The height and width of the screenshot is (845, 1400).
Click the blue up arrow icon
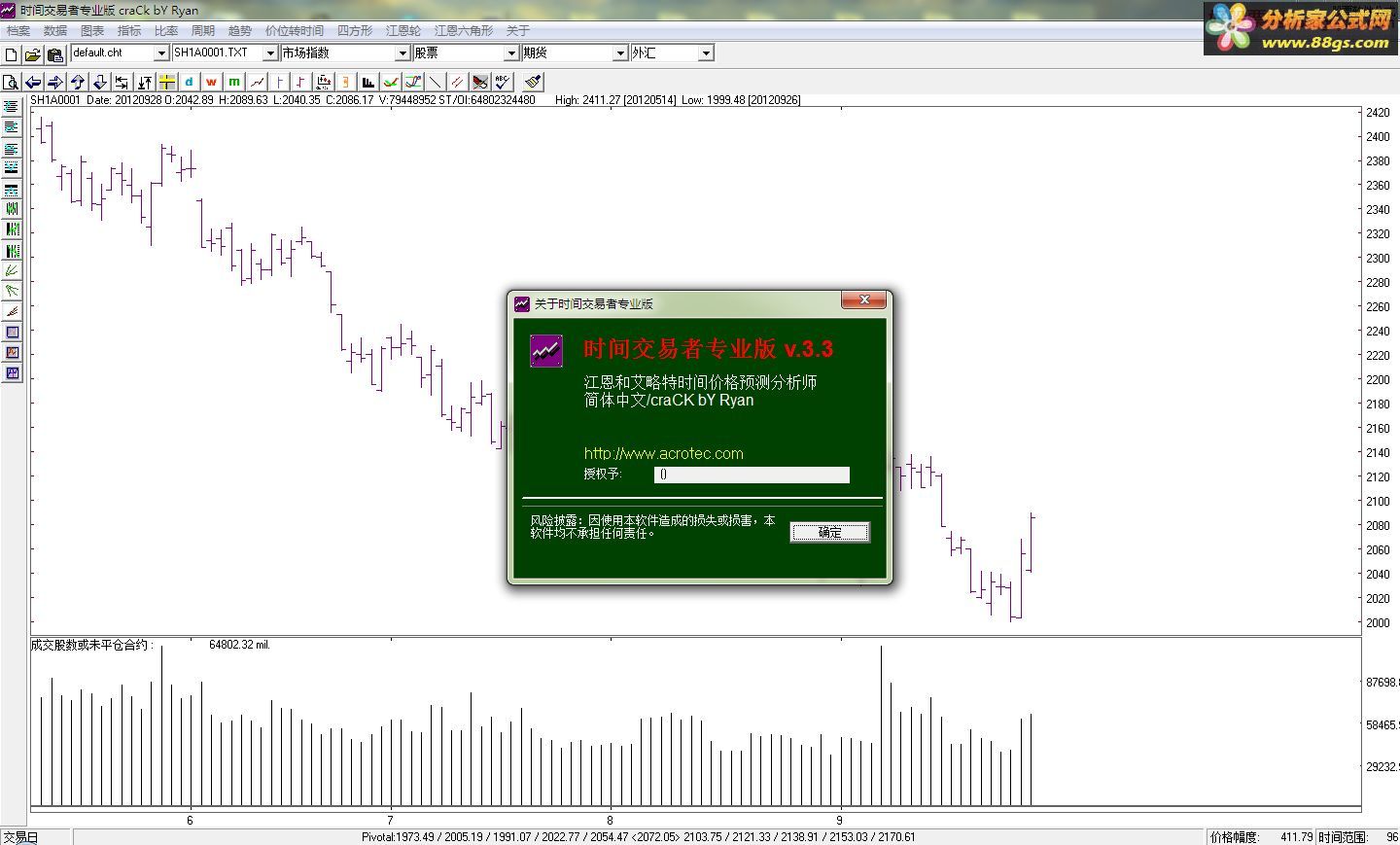(x=78, y=83)
